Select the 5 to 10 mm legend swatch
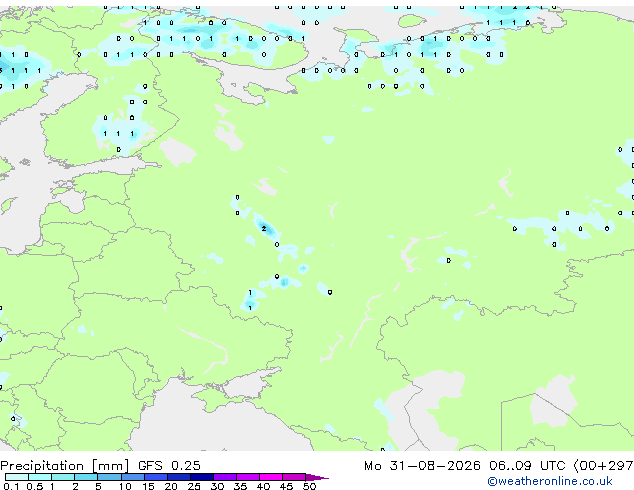634x490 pixels. [109, 477]
